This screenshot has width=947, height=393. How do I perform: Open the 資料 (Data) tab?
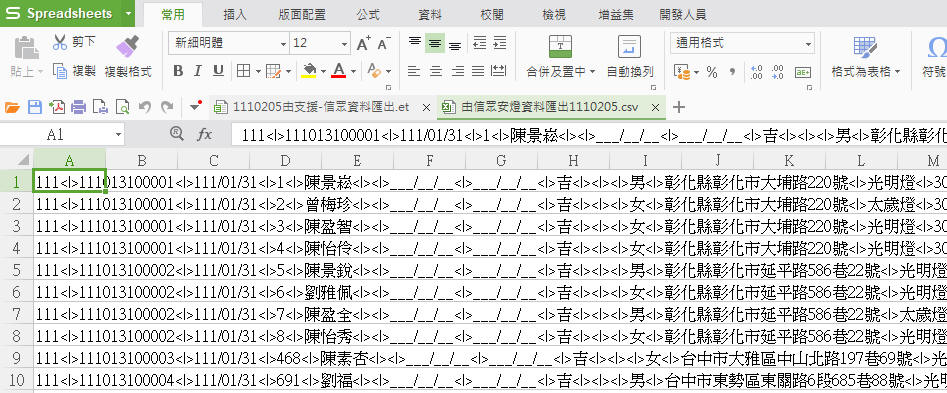coord(430,14)
